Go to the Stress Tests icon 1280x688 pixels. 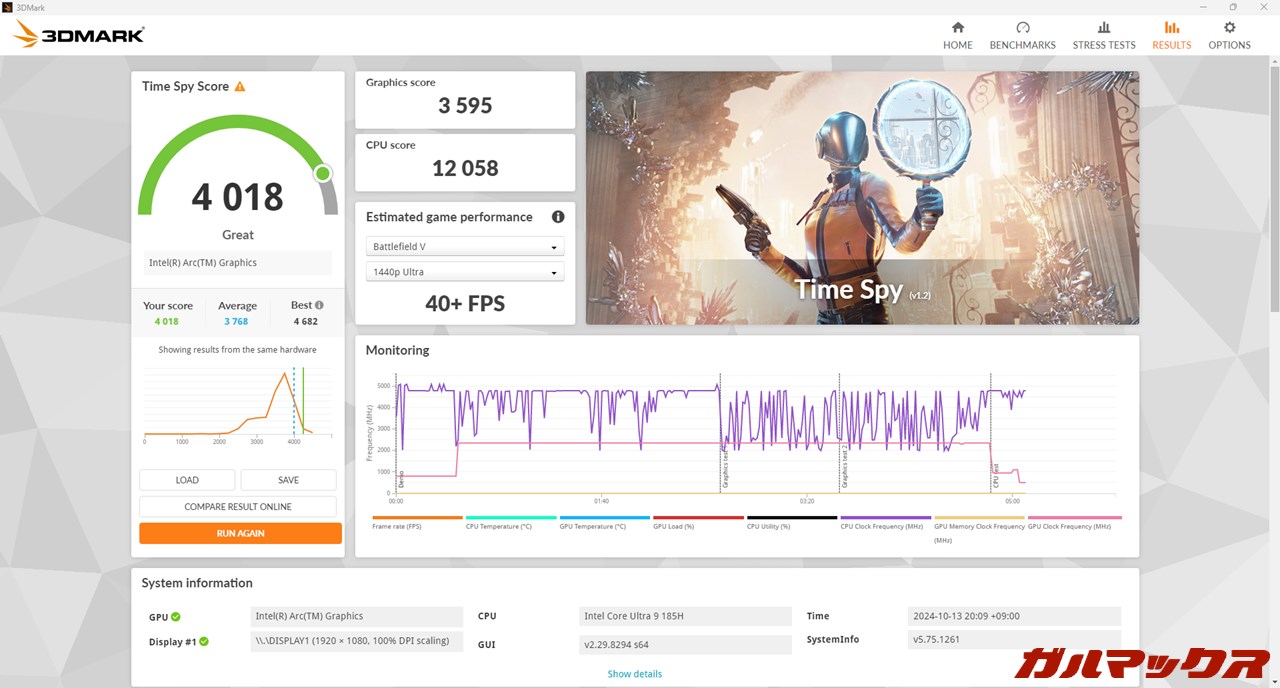pos(1103,28)
